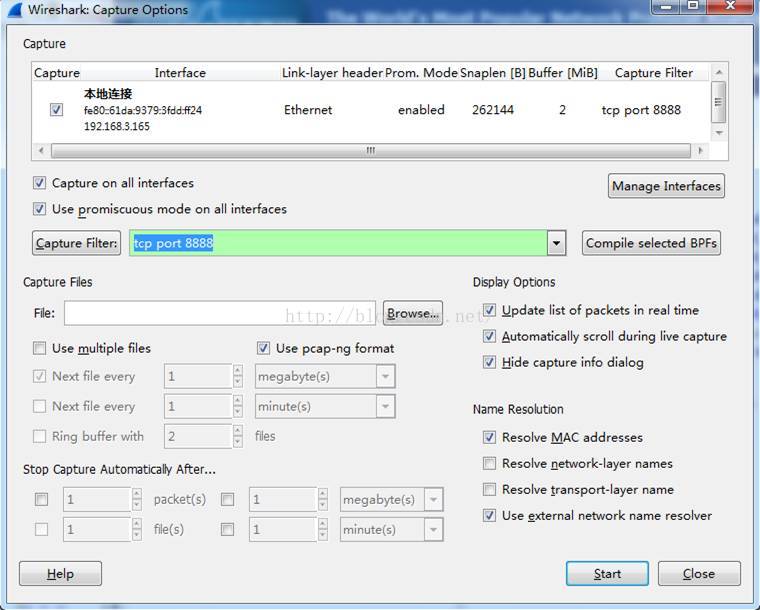This screenshot has width=760, height=610.
Task: Click tcp port 8888 cell in interface row
Action: point(641,110)
